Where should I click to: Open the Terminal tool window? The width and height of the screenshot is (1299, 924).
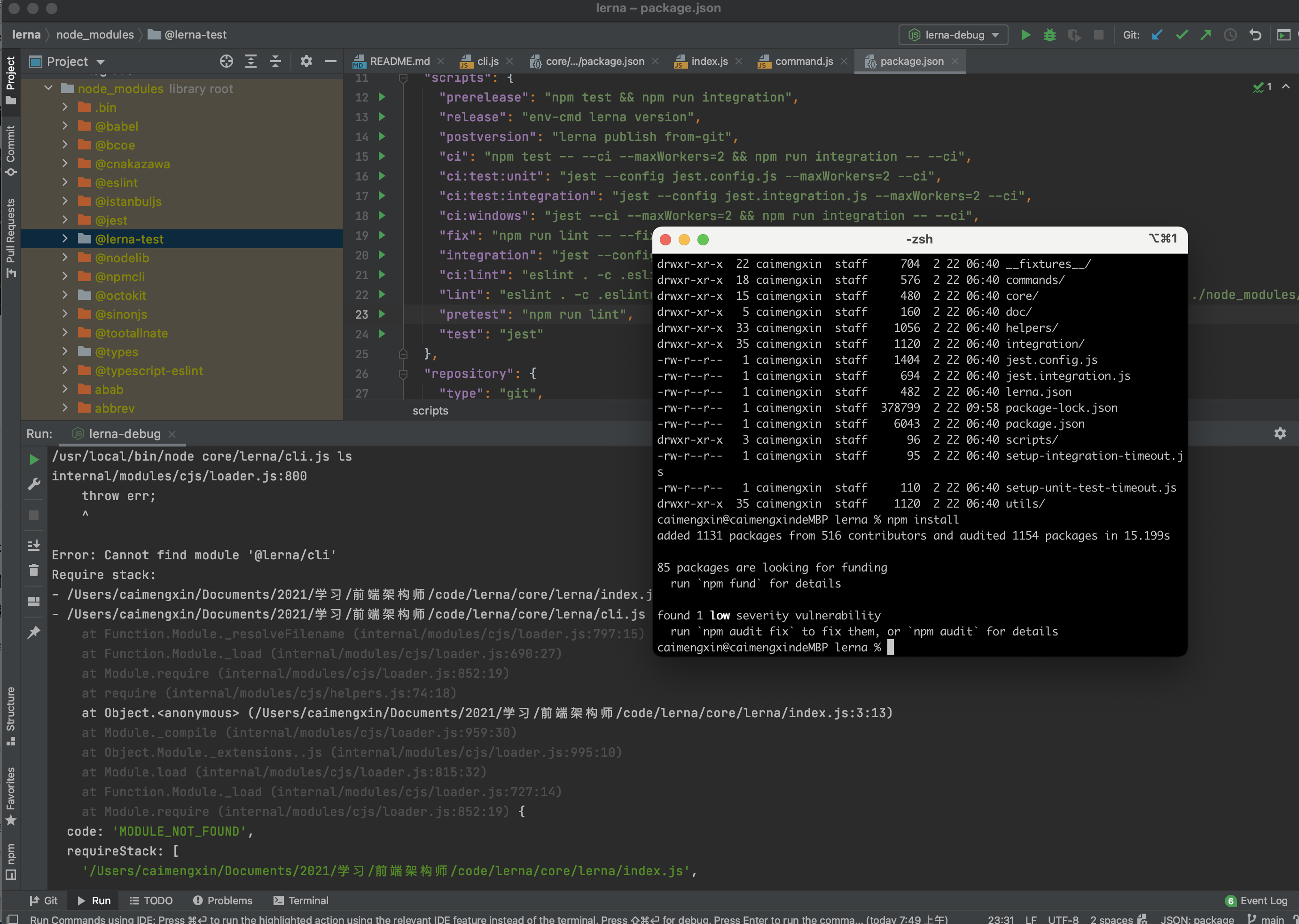(x=301, y=901)
